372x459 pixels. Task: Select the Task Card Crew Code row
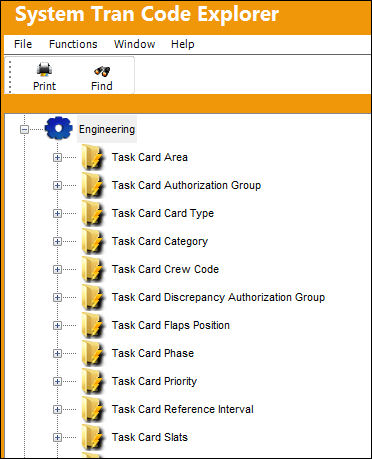click(x=165, y=269)
